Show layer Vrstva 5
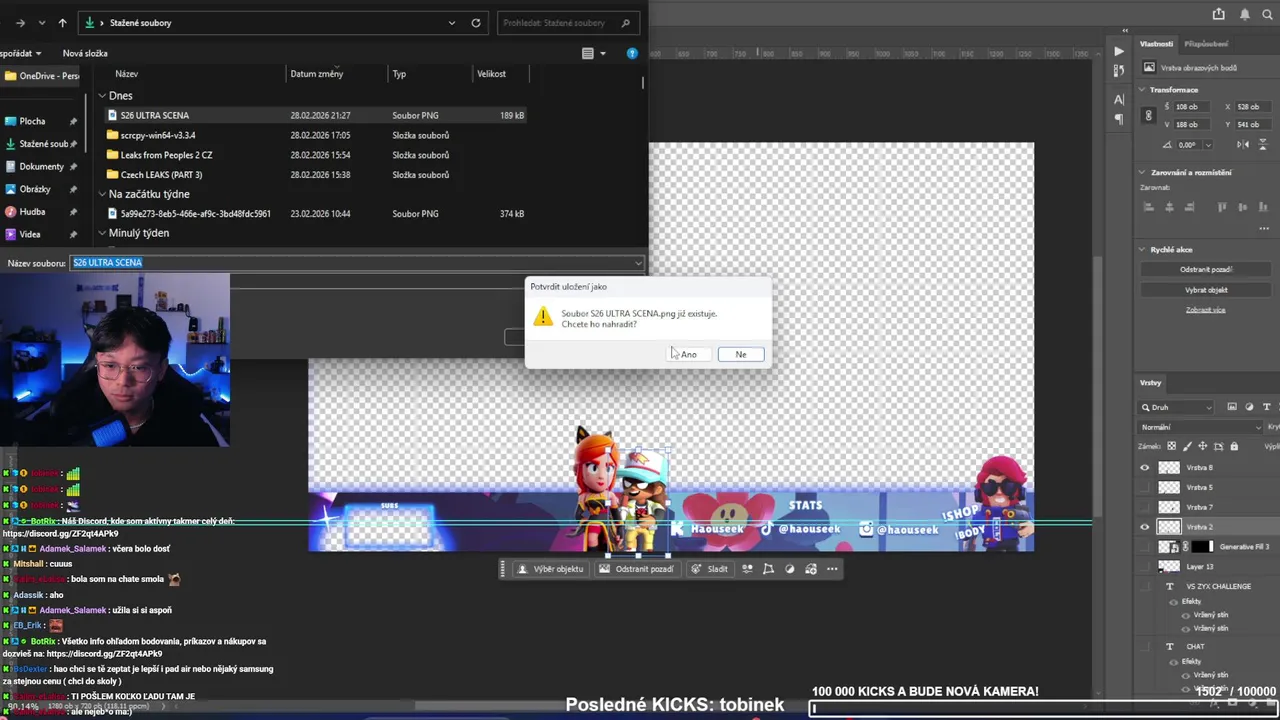This screenshot has width=1280, height=720. tap(1145, 487)
